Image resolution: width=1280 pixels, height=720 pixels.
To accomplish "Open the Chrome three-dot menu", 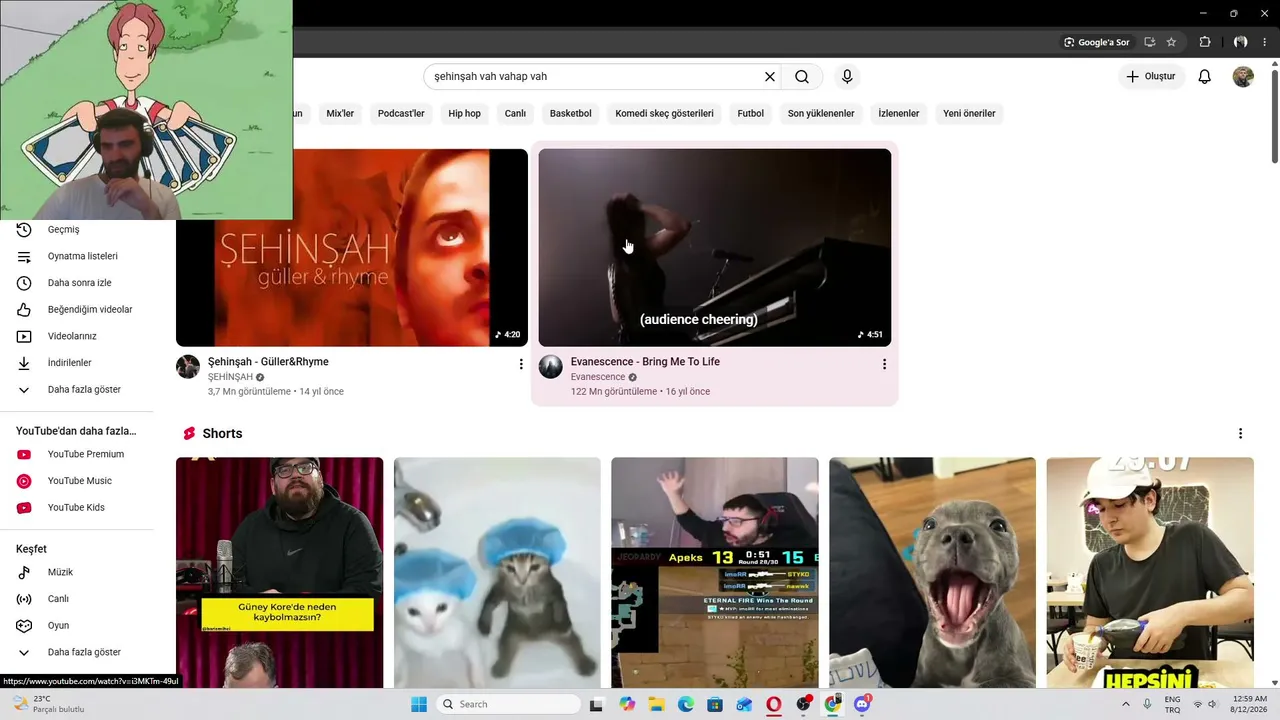I will [x=1264, y=42].
